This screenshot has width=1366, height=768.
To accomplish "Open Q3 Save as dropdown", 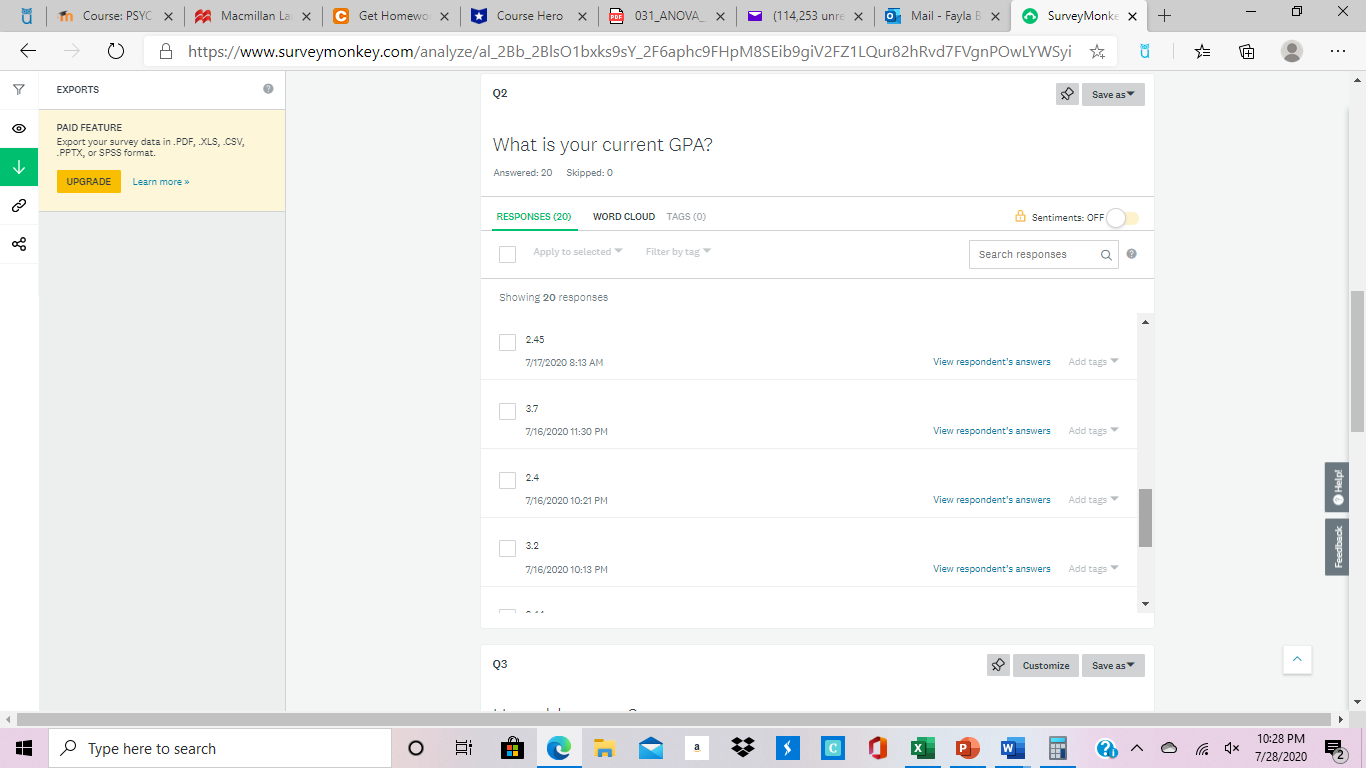I will click(1113, 665).
